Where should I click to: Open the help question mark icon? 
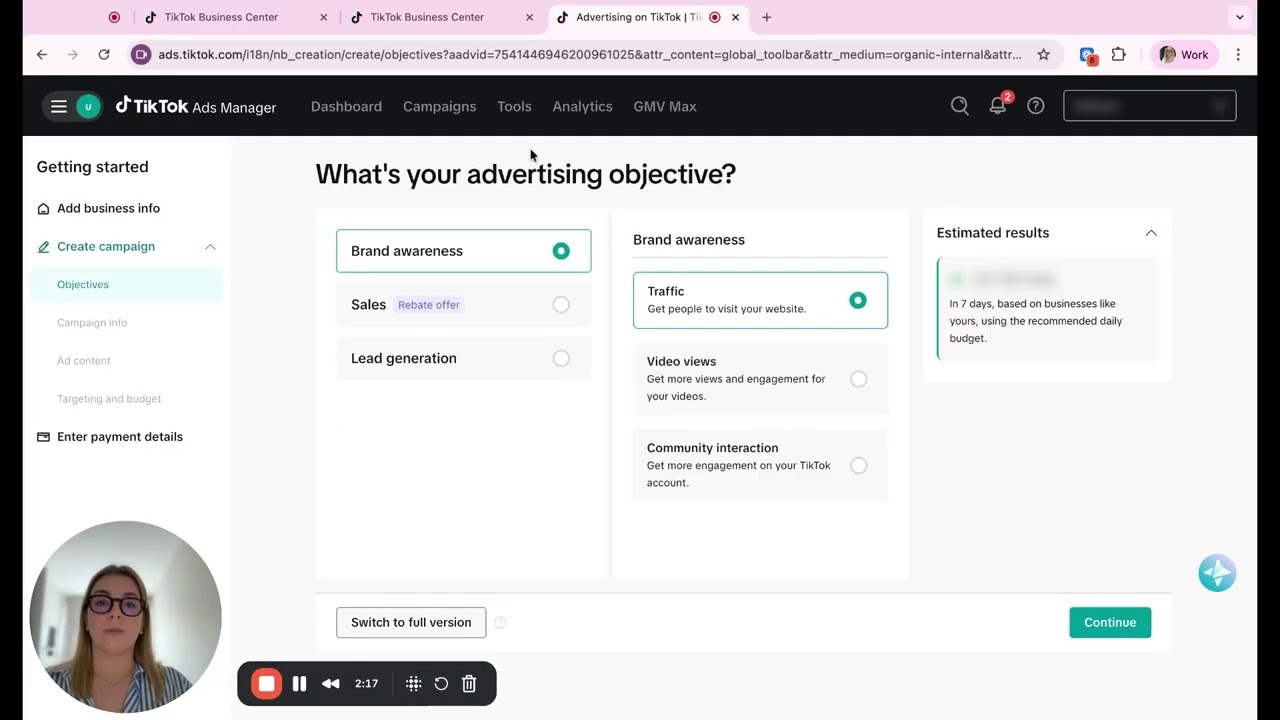[1036, 106]
